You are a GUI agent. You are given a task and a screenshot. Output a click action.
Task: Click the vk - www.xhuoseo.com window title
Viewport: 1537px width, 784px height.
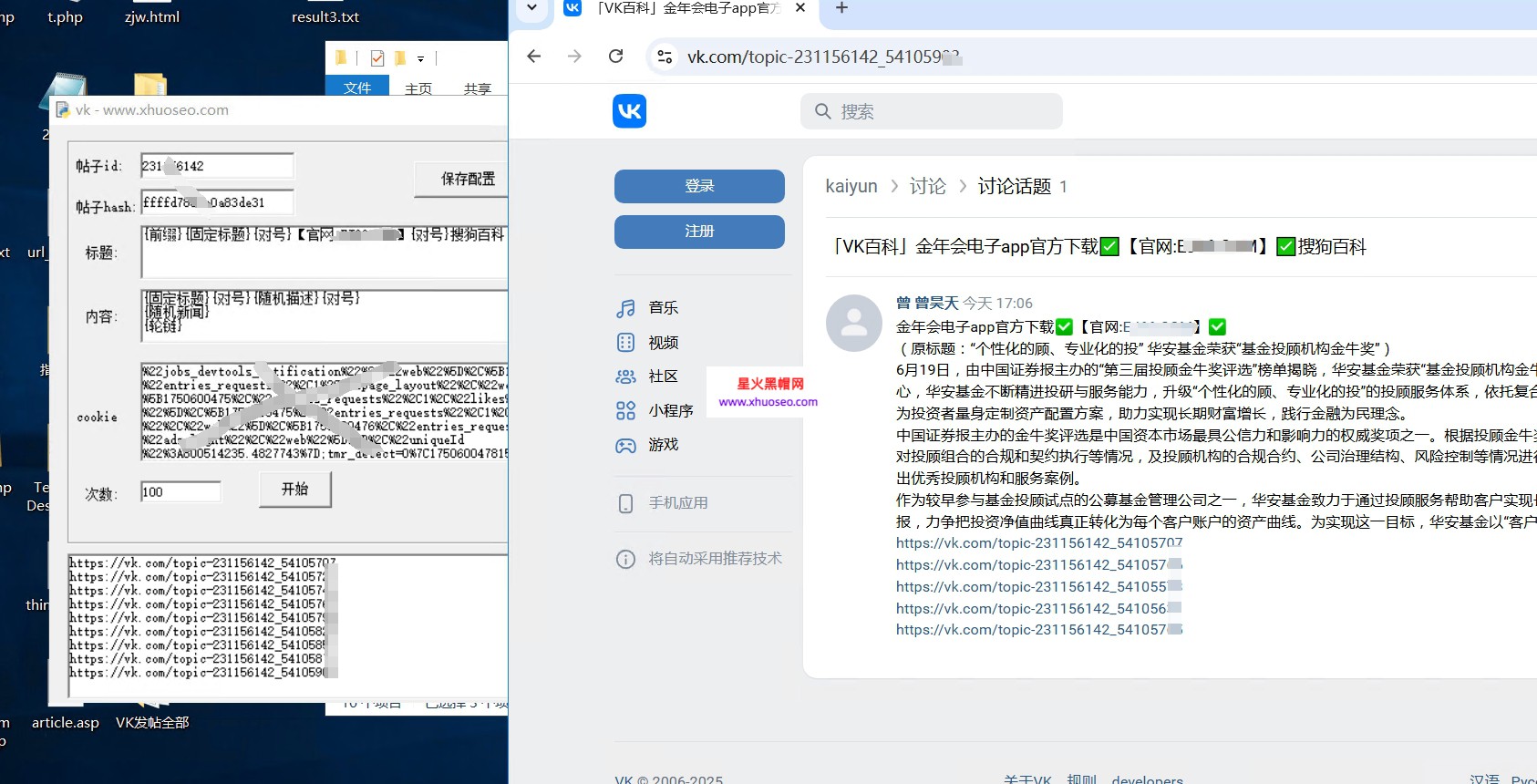[152, 110]
